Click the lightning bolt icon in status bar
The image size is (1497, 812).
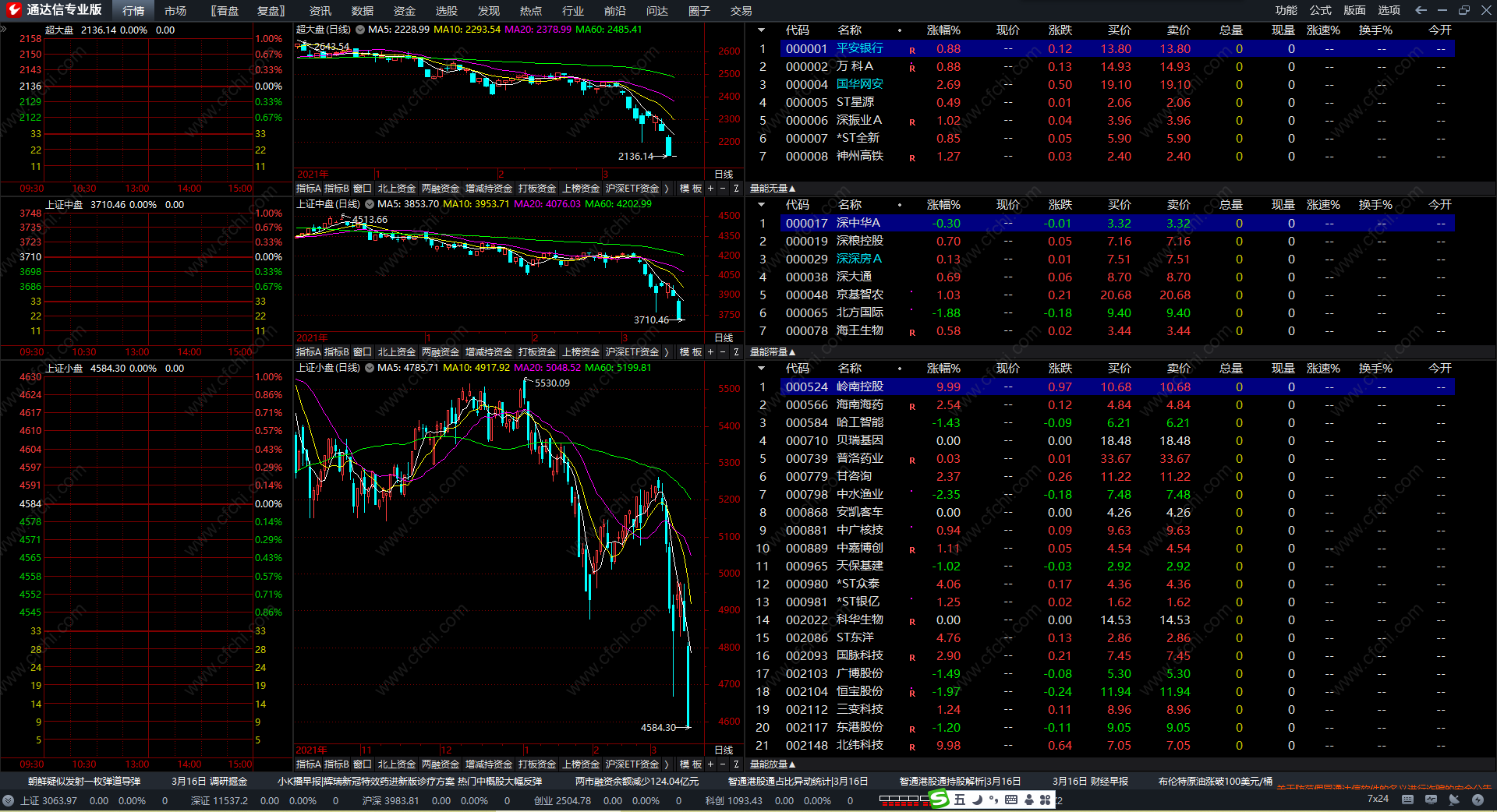pyautogui.click(x=1478, y=800)
